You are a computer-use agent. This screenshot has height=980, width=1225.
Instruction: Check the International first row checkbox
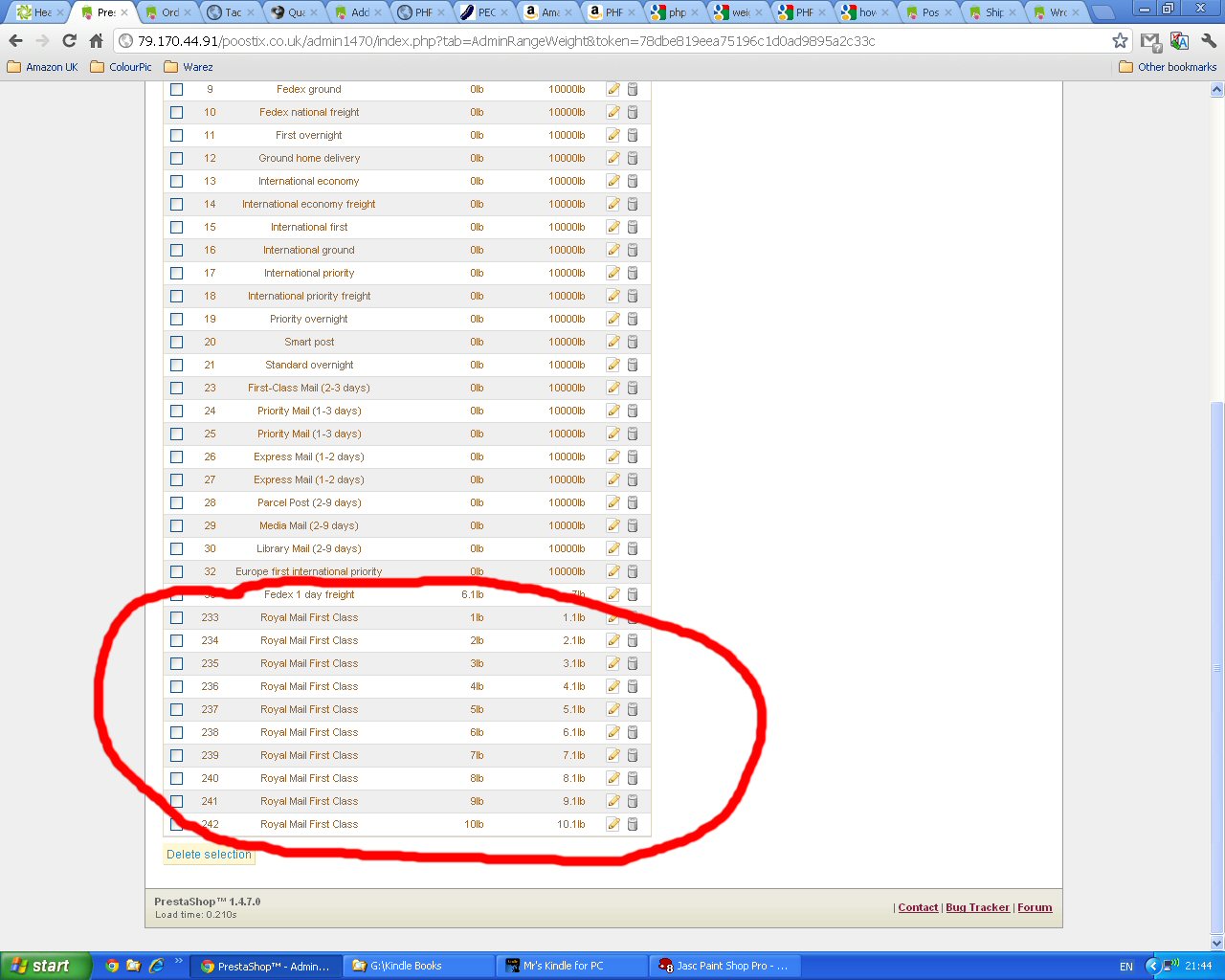point(176,227)
